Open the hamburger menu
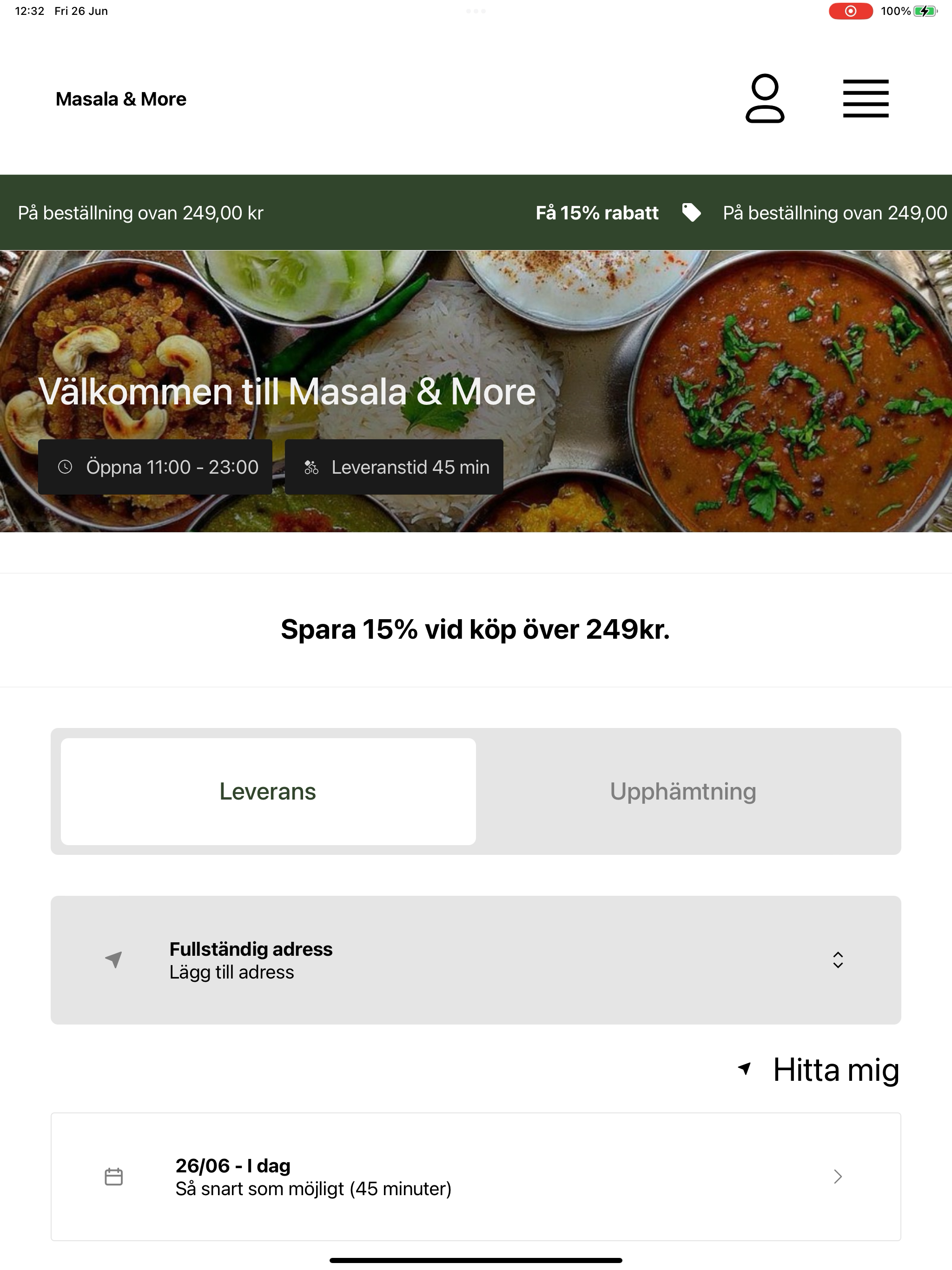 coord(866,99)
